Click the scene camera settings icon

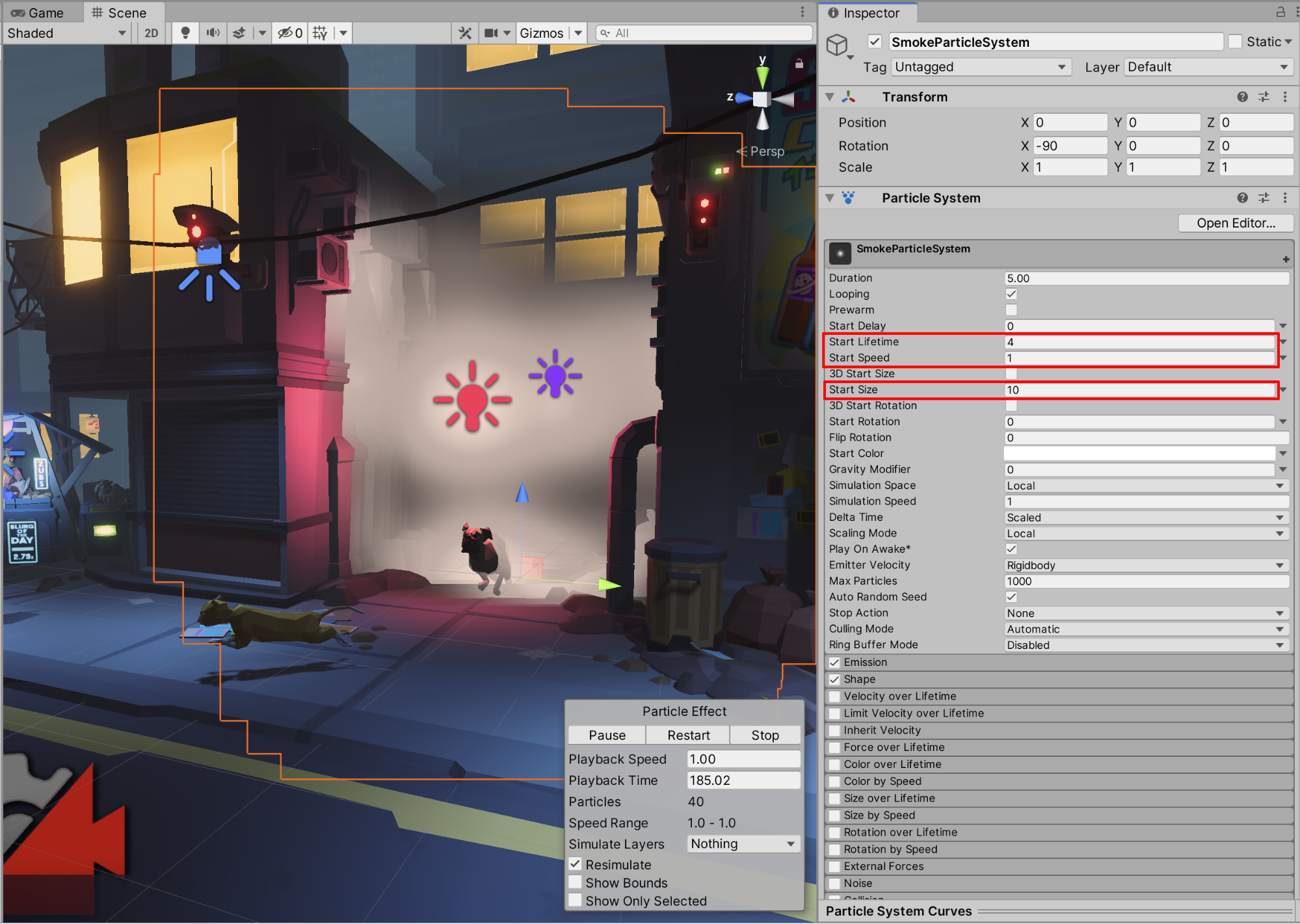[492, 33]
